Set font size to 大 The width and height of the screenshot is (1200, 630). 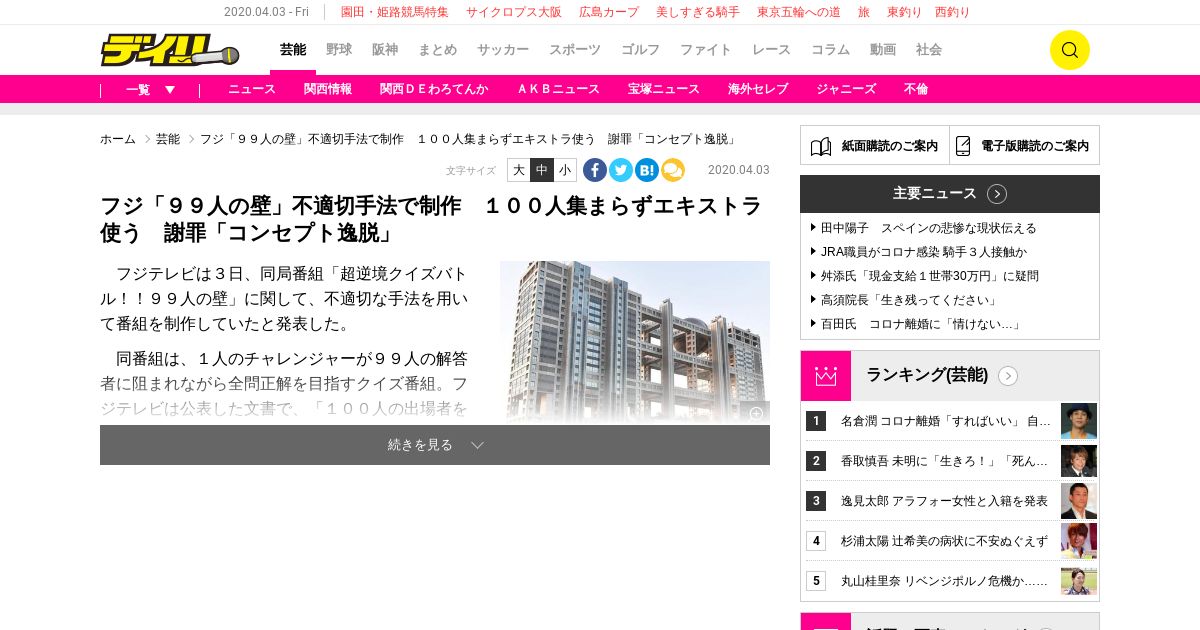click(x=518, y=170)
